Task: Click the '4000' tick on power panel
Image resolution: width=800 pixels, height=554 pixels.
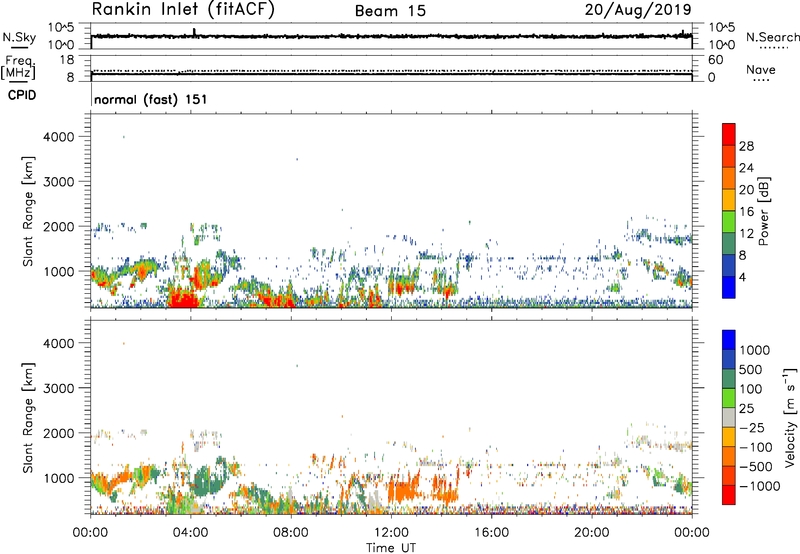Action: (59, 137)
